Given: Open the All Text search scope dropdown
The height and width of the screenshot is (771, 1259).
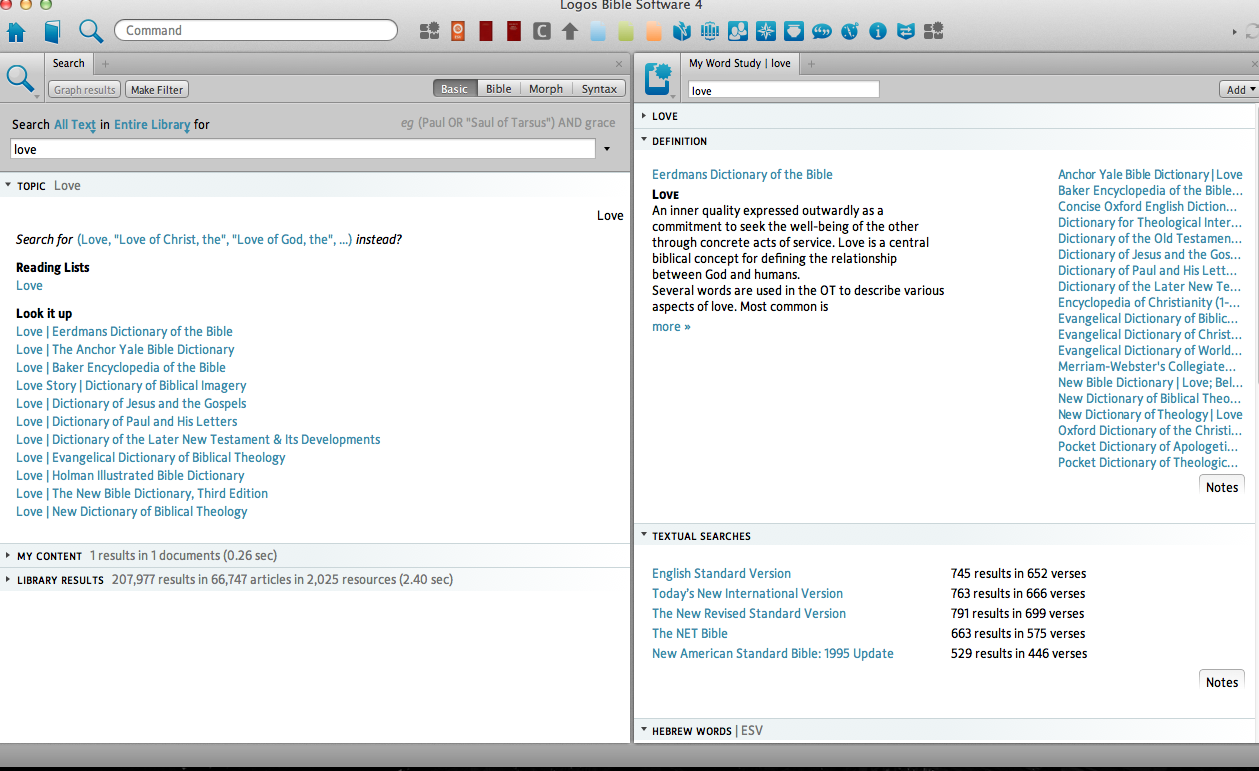Looking at the screenshot, I should click(75, 125).
